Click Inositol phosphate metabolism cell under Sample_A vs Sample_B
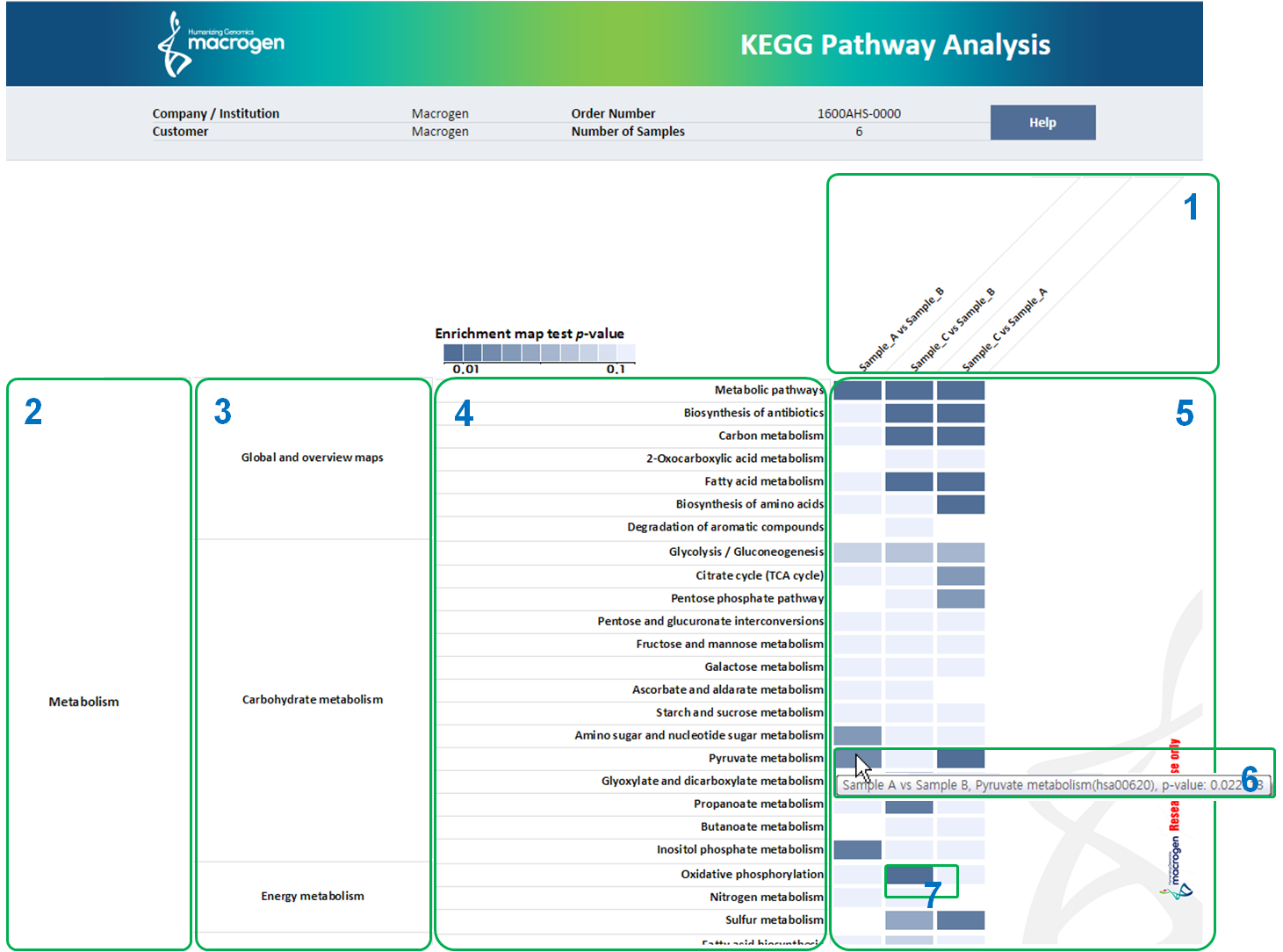This screenshot has width=1283, height=952. point(857,849)
